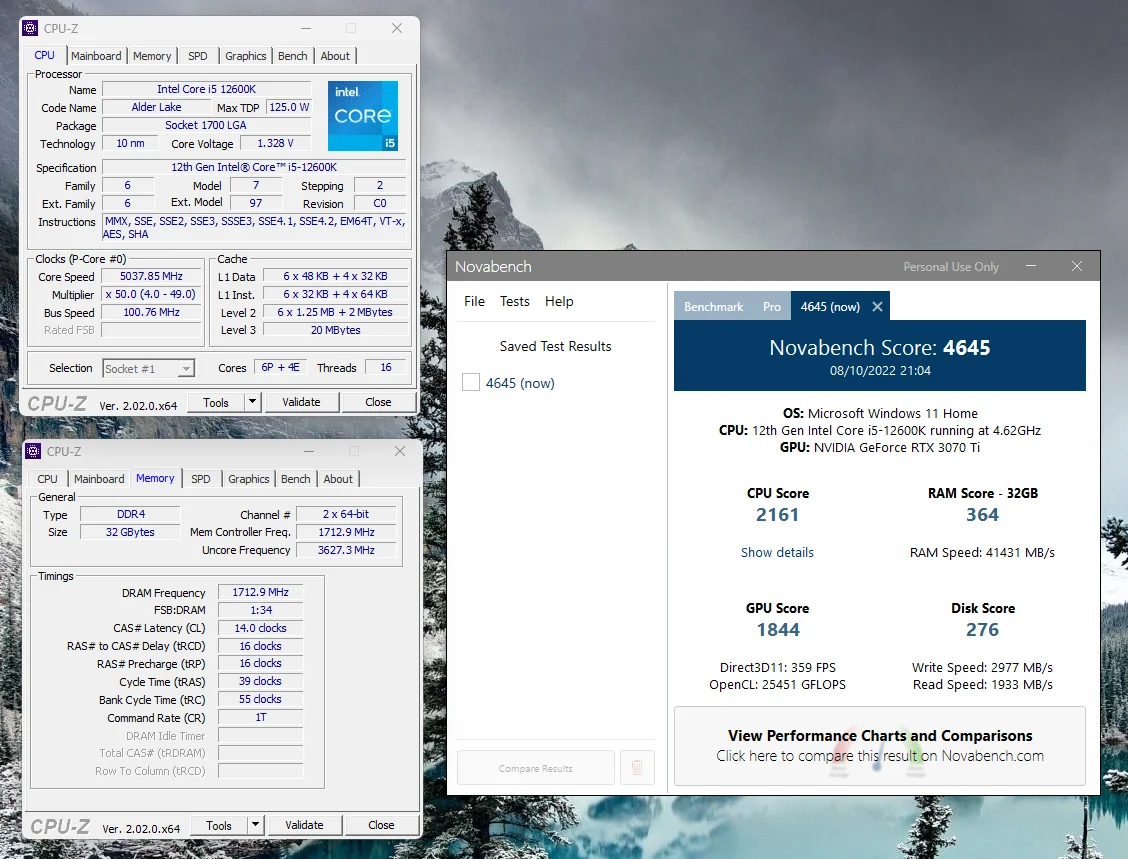The height and width of the screenshot is (859, 1128).
Task: Minimize the Novabench window
Action: pyautogui.click(x=1031, y=266)
